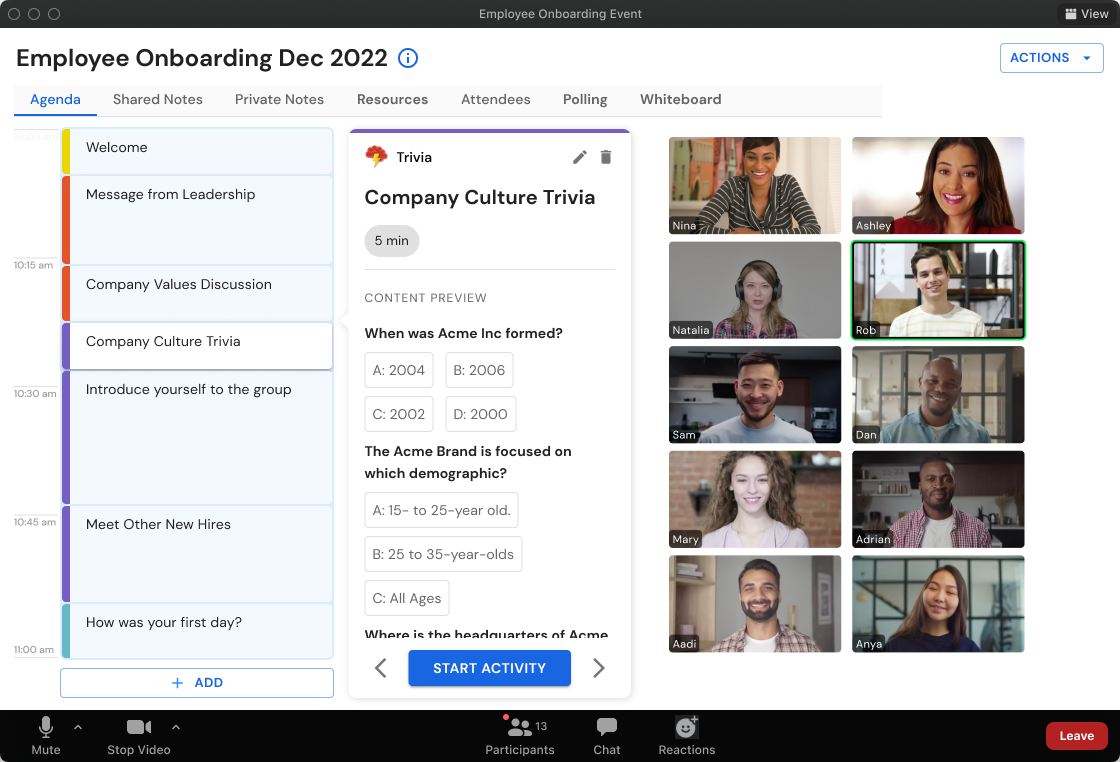The image size is (1120, 762).
Task: Select Rob's video thumbnail
Action: [x=937, y=290]
